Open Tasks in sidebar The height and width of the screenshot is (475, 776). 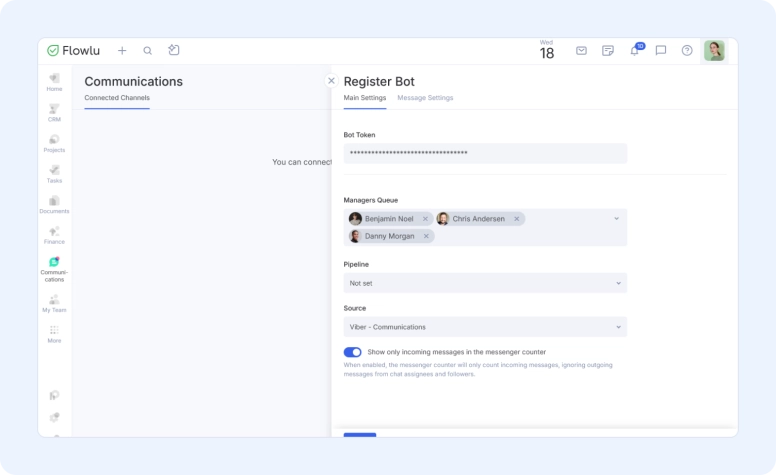point(54,174)
